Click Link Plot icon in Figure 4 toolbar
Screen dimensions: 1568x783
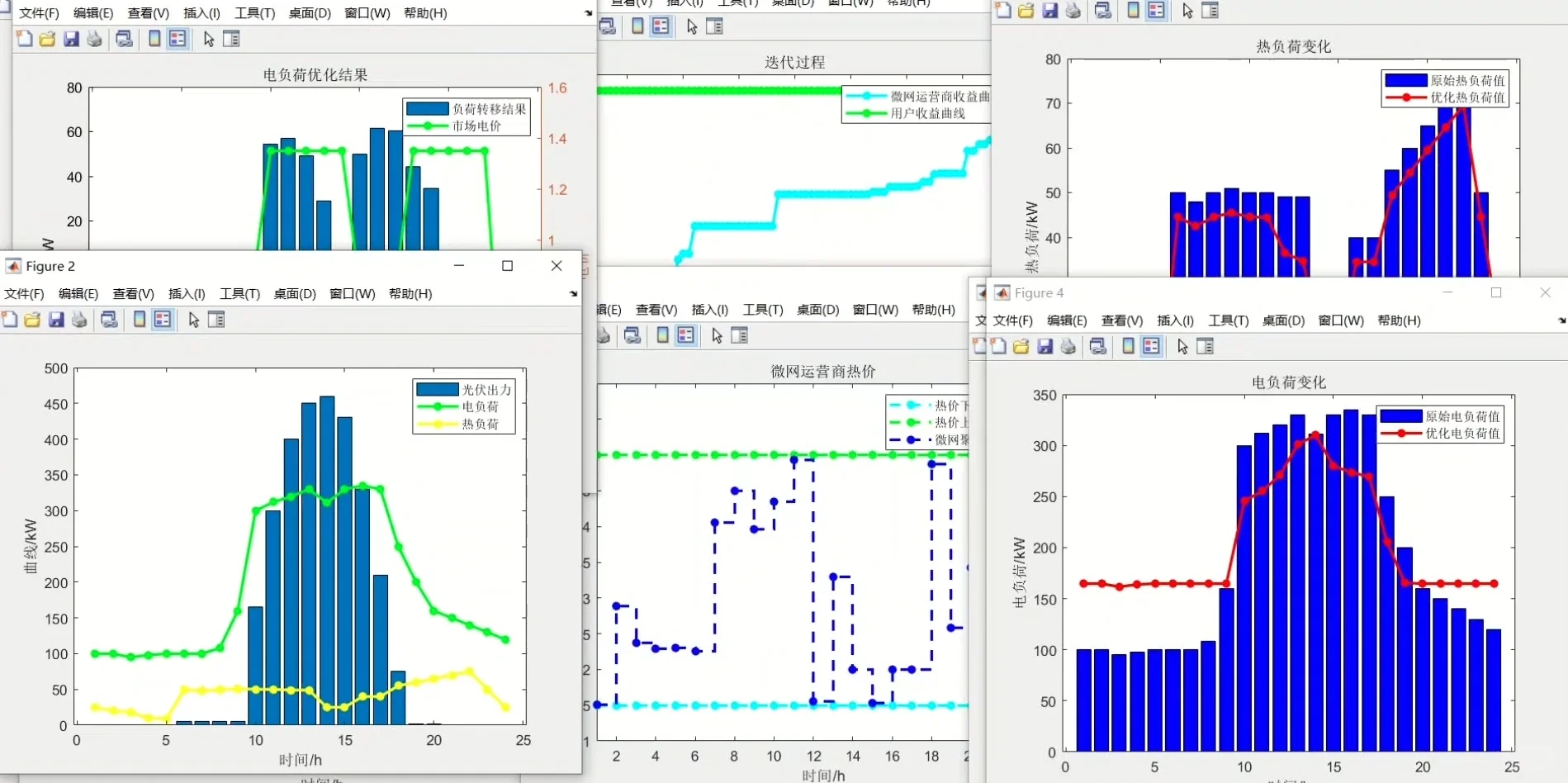[1098, 347]
